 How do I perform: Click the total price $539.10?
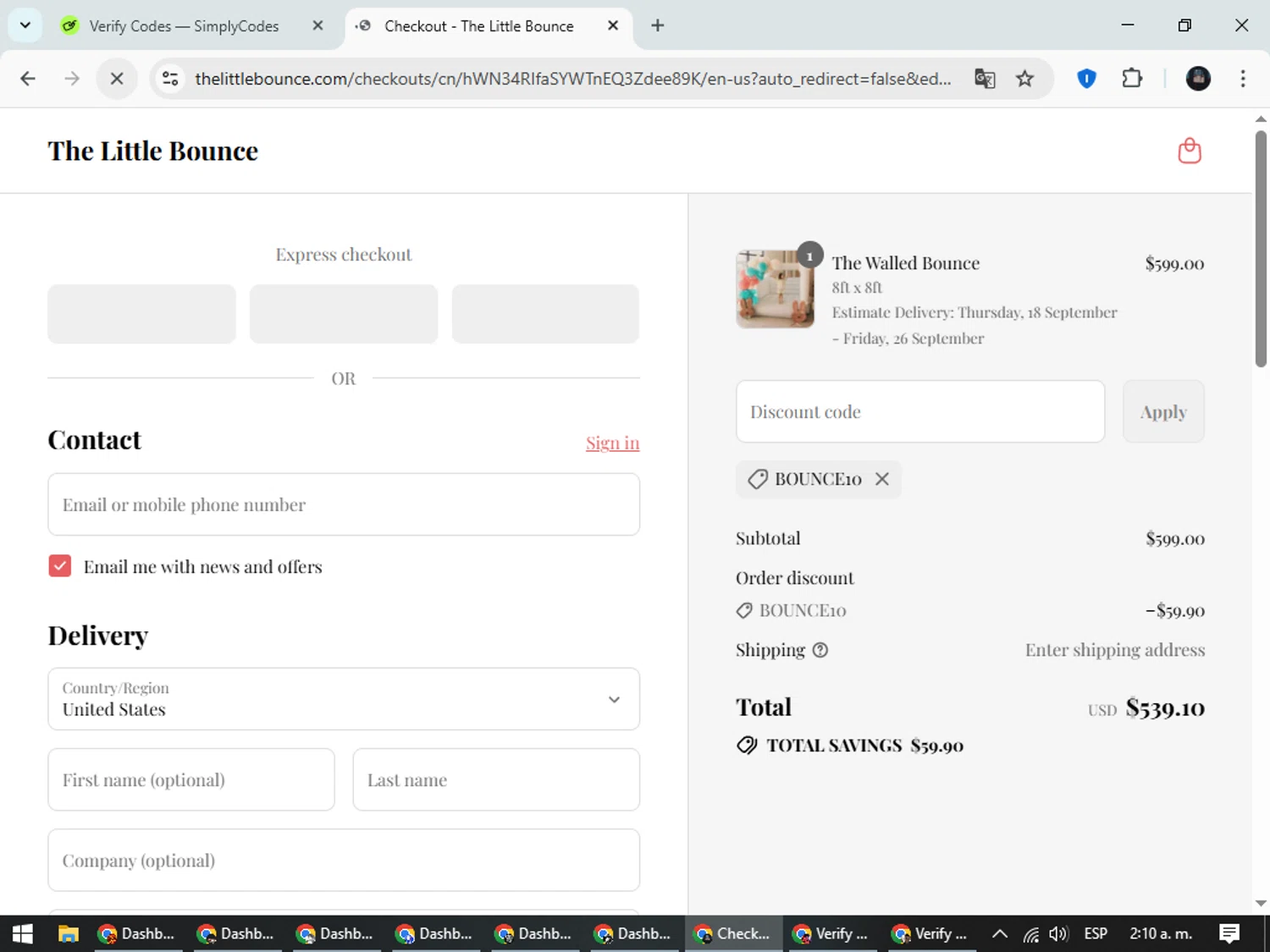pos(1165,707)
